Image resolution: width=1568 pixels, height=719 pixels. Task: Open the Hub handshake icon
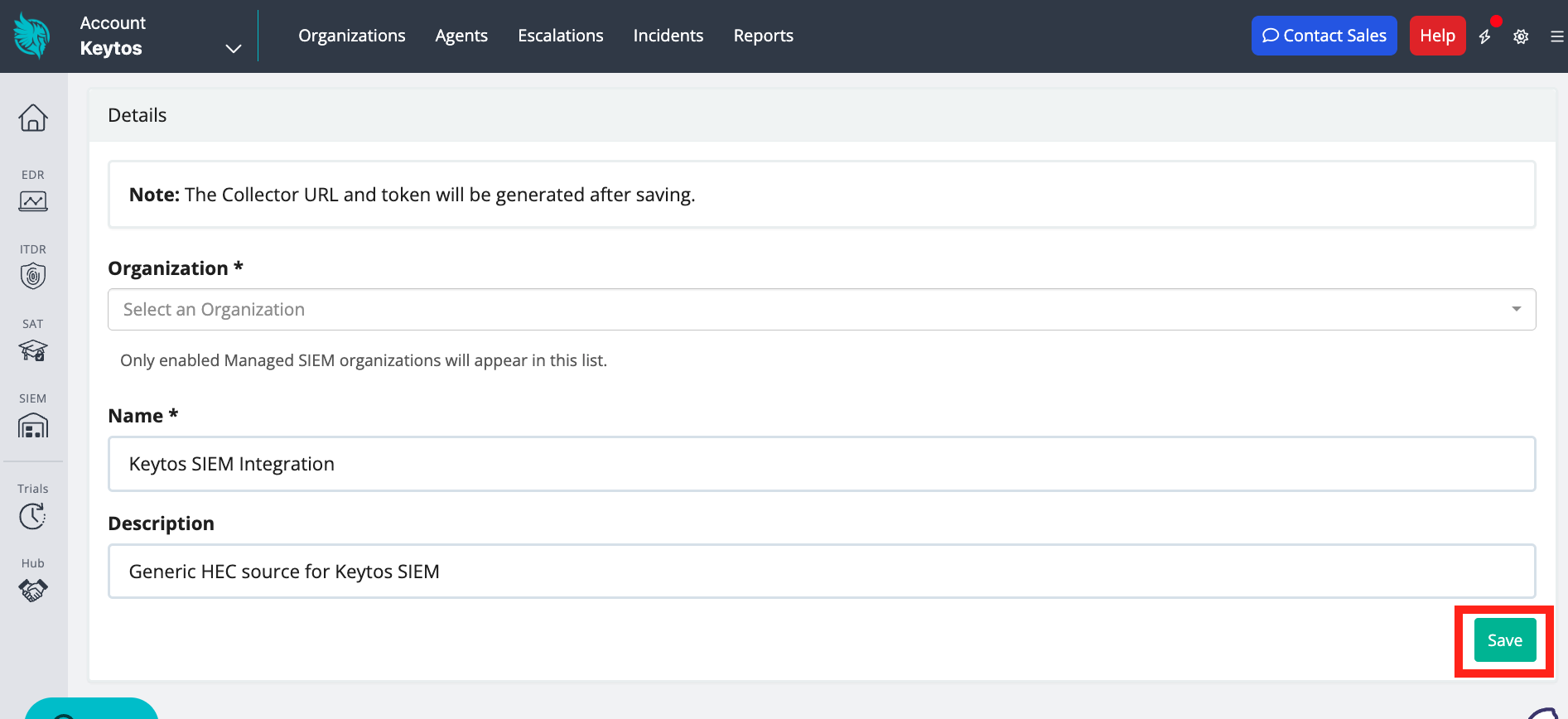click(33, 590)
